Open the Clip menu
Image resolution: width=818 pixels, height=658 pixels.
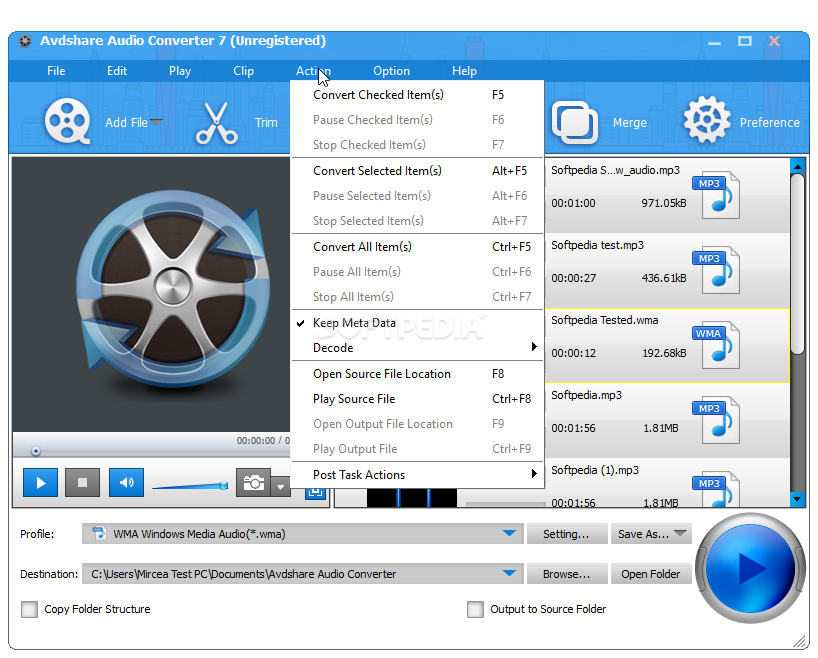(244, 71)
